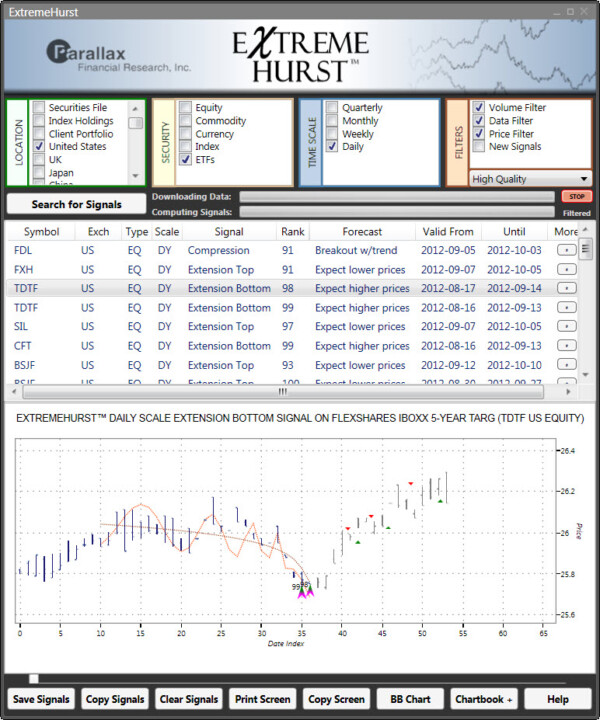Click 'Expect lower prices' in FXH row
This screenshot has height=720, width=600.
point(360,270)
